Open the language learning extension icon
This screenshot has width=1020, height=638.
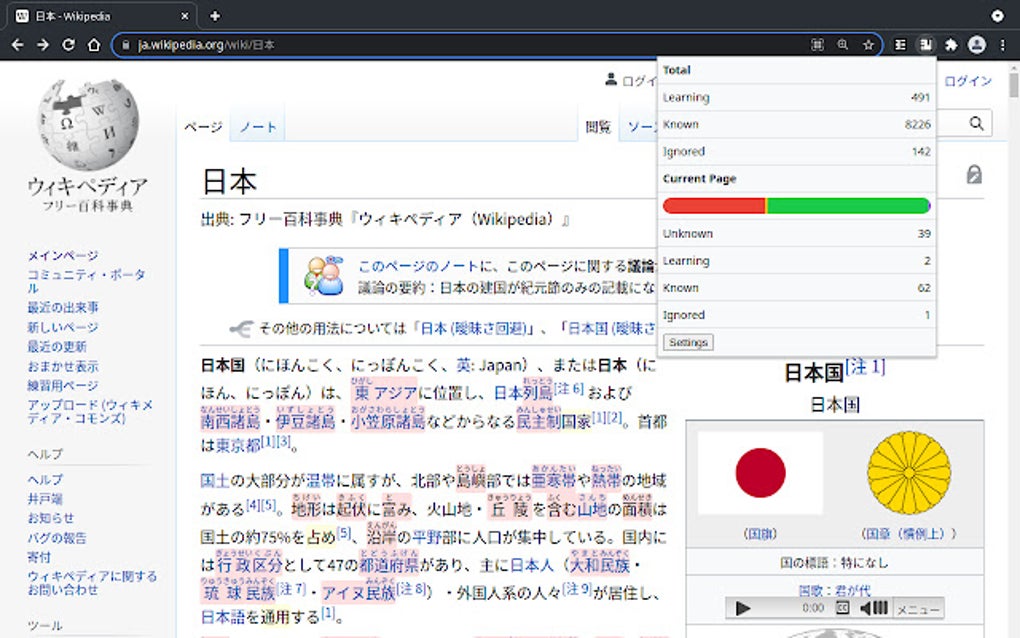tap(926, 44)
